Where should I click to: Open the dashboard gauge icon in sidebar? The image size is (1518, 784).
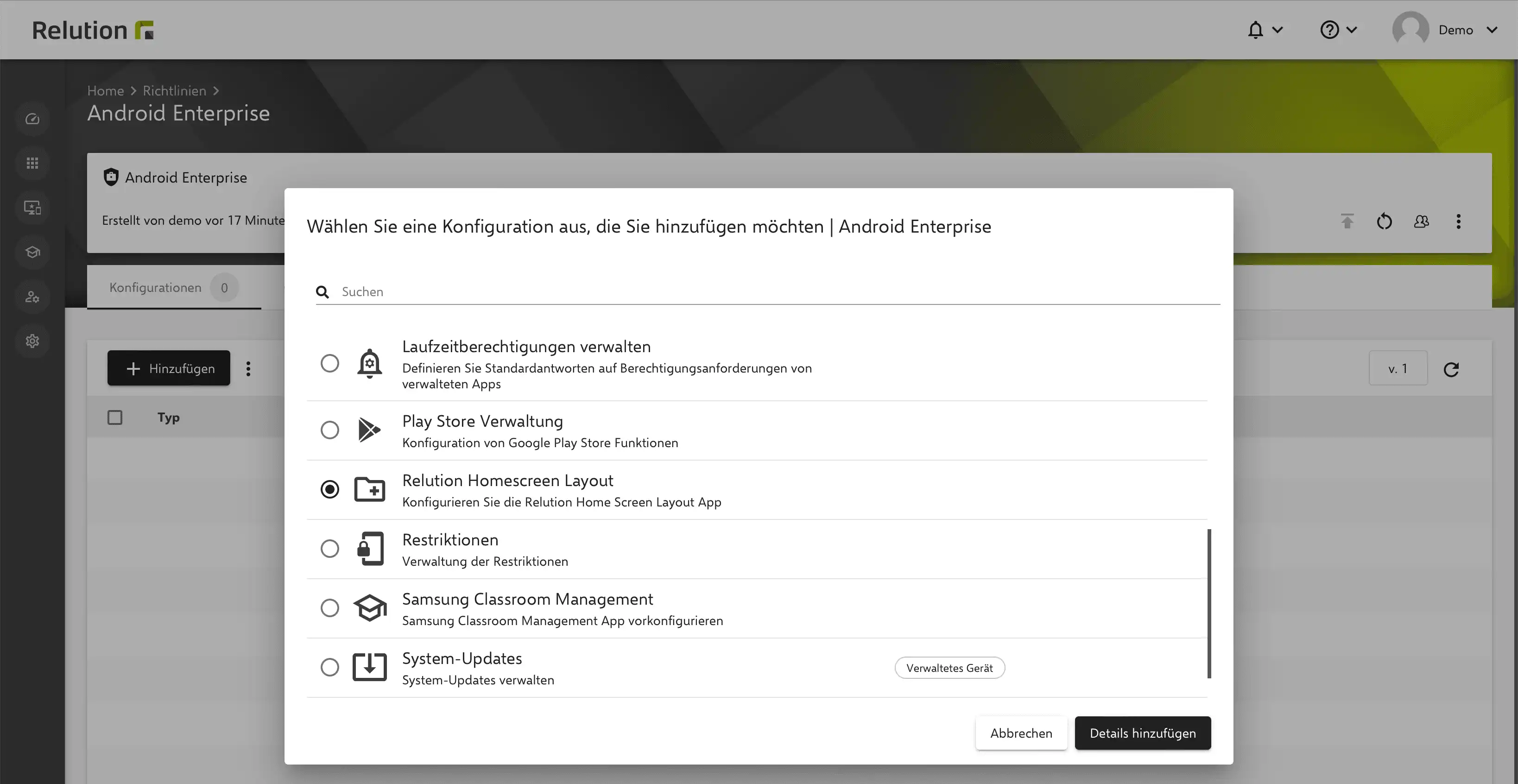32,119
